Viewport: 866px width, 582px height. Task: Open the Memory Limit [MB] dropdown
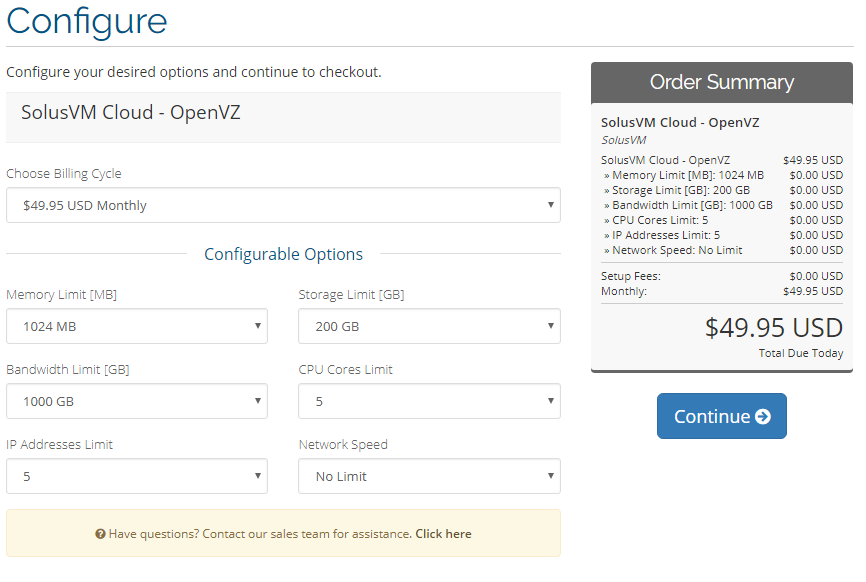tap(137, 326)
